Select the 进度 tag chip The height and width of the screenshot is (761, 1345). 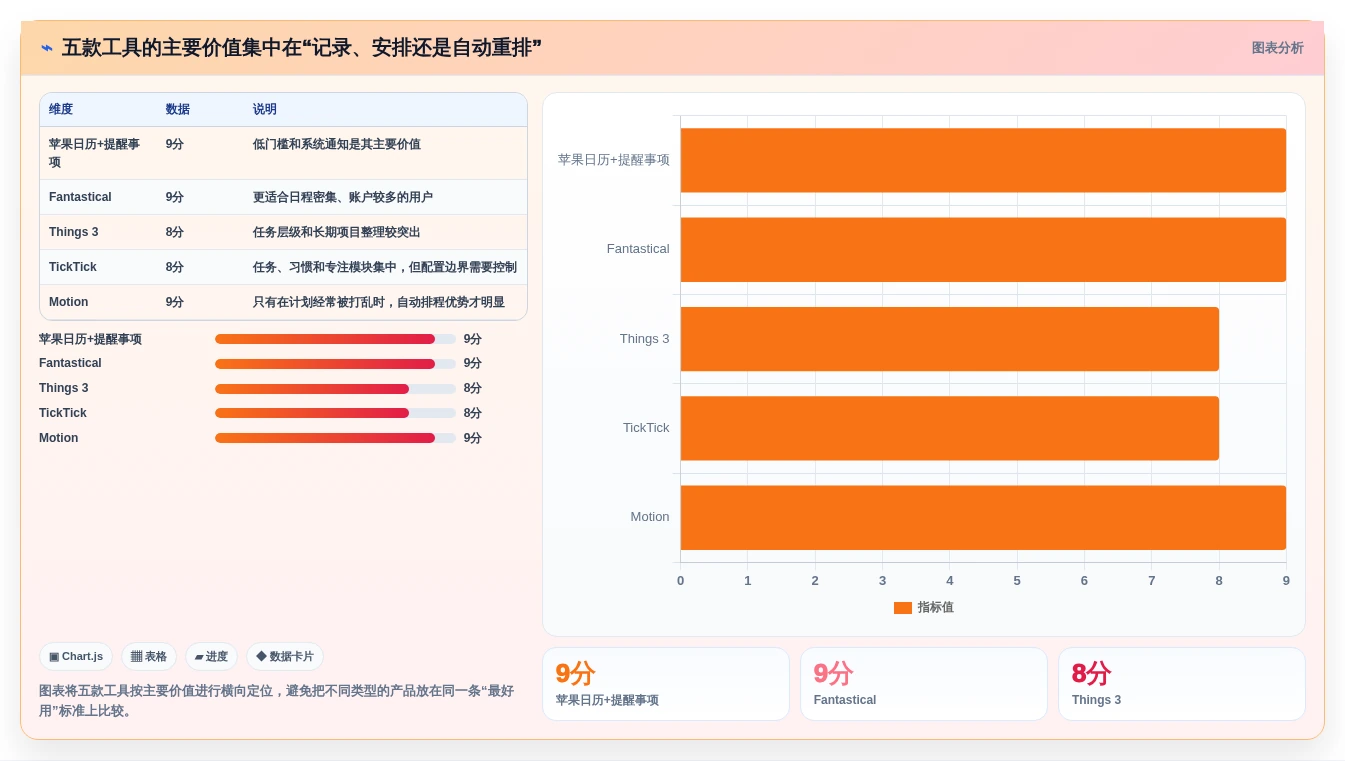pyautogui.click(x=211, y=657)
